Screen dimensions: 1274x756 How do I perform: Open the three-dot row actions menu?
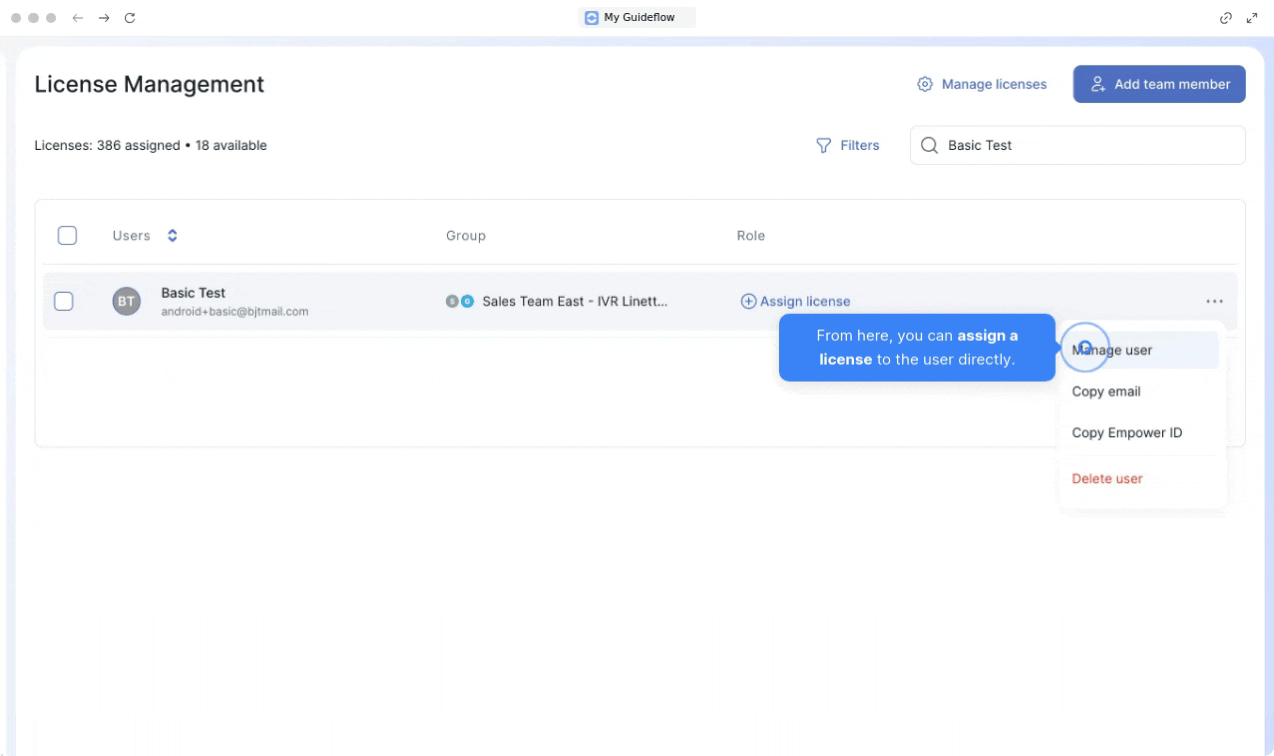click(1214, 301)
